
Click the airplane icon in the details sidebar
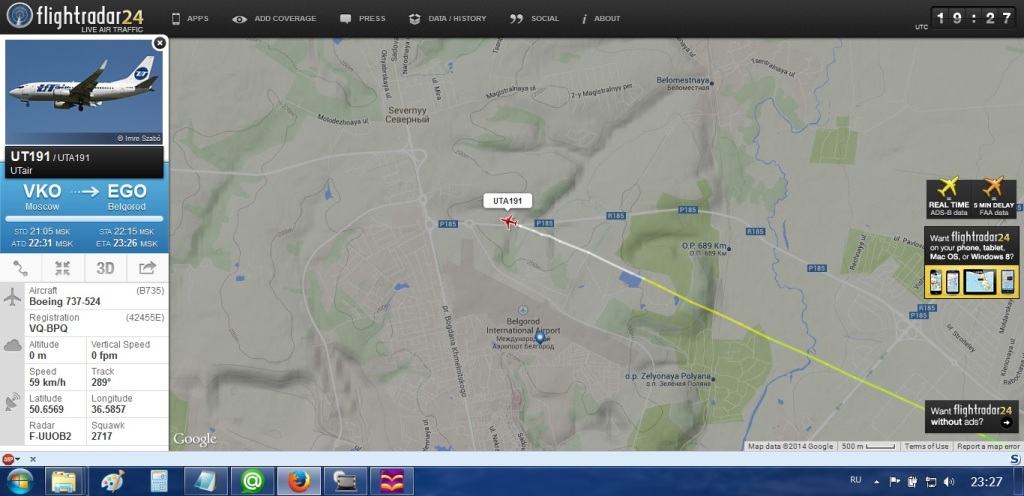point(12,297)
